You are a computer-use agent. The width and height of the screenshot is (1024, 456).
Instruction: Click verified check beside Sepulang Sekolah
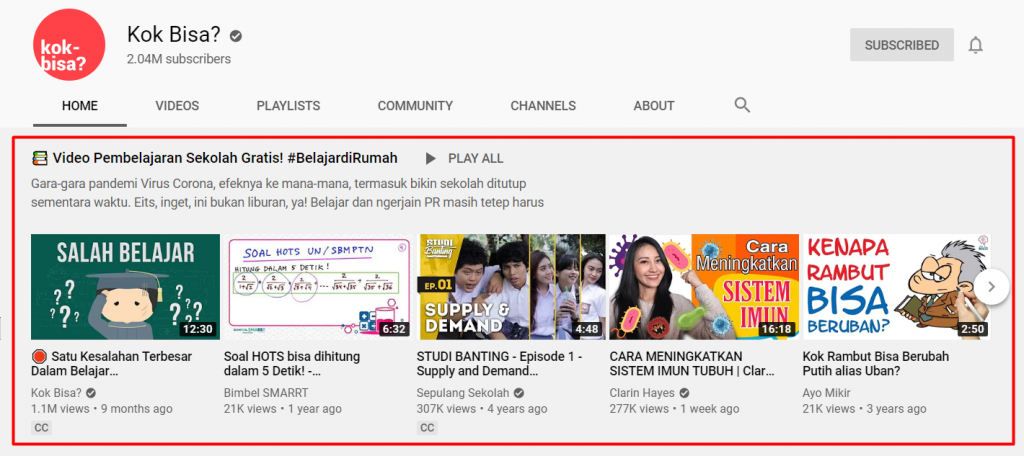519,393
